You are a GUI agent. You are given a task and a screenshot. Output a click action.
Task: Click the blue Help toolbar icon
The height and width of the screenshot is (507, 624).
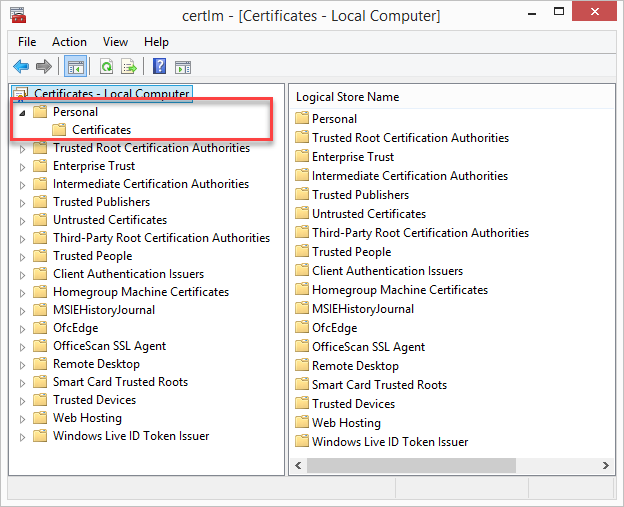pos(160,67)
